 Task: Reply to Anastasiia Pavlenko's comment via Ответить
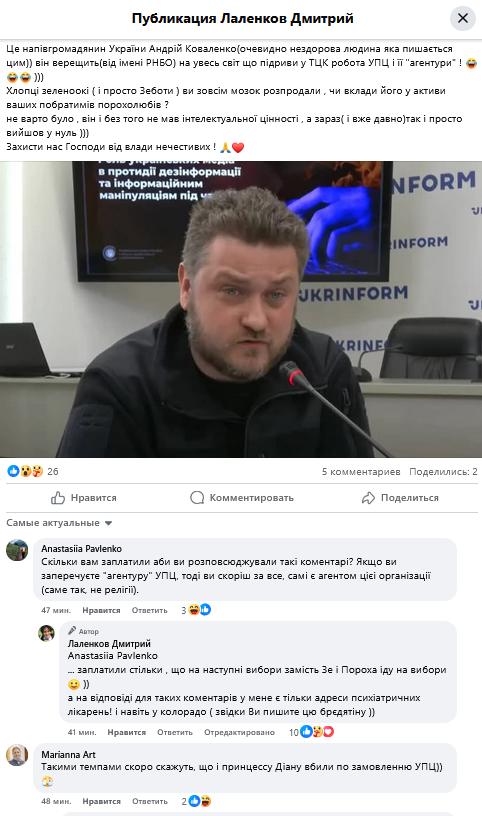(x=149, y=610)
